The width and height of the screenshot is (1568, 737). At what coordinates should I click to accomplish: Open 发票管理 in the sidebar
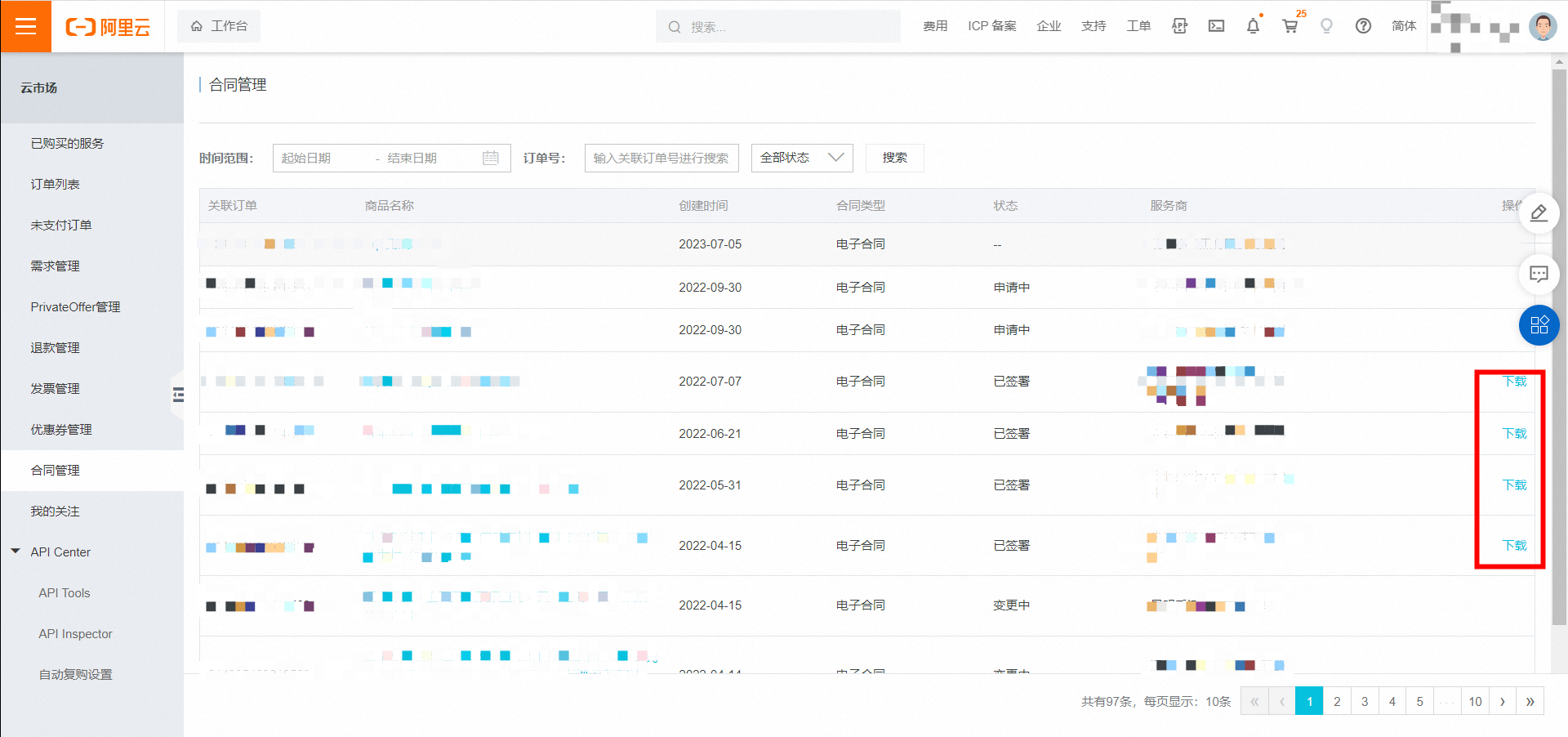click(x=56, y=389)
